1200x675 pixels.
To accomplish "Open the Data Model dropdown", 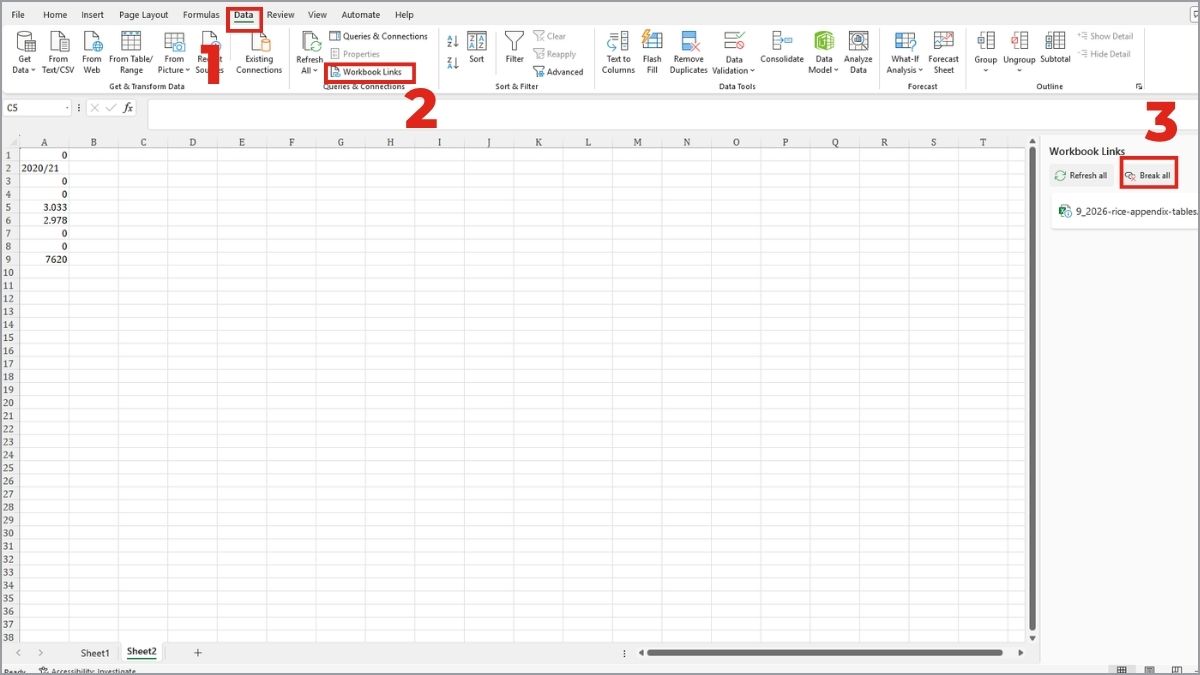I will (836, 71).
